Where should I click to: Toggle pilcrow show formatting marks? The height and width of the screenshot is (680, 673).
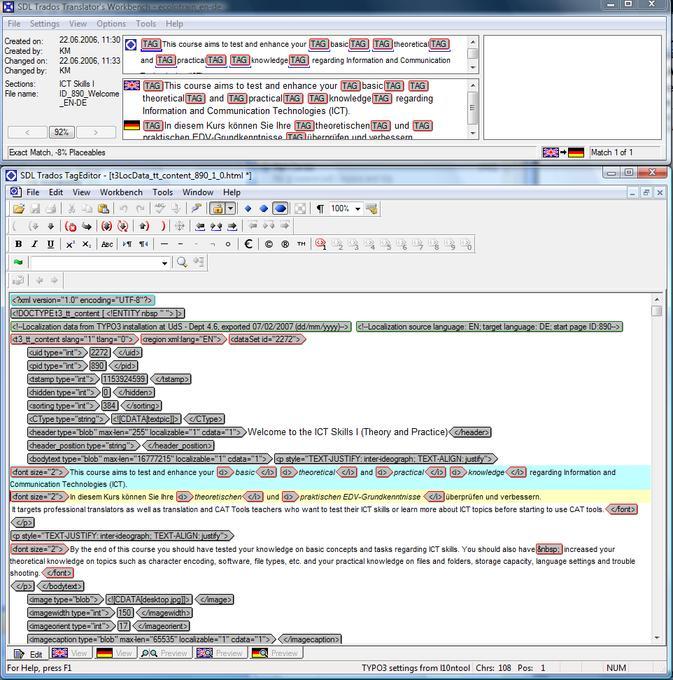pos(320,209)
